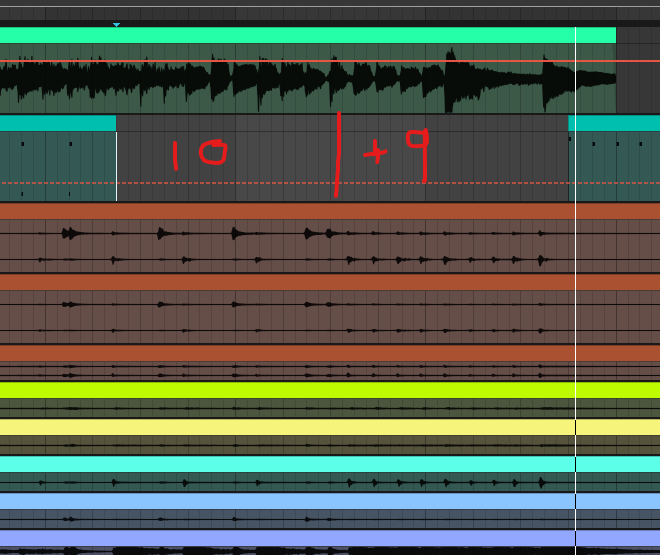
Task: Select the yellow clip header bar
Action: pos(300,427)
